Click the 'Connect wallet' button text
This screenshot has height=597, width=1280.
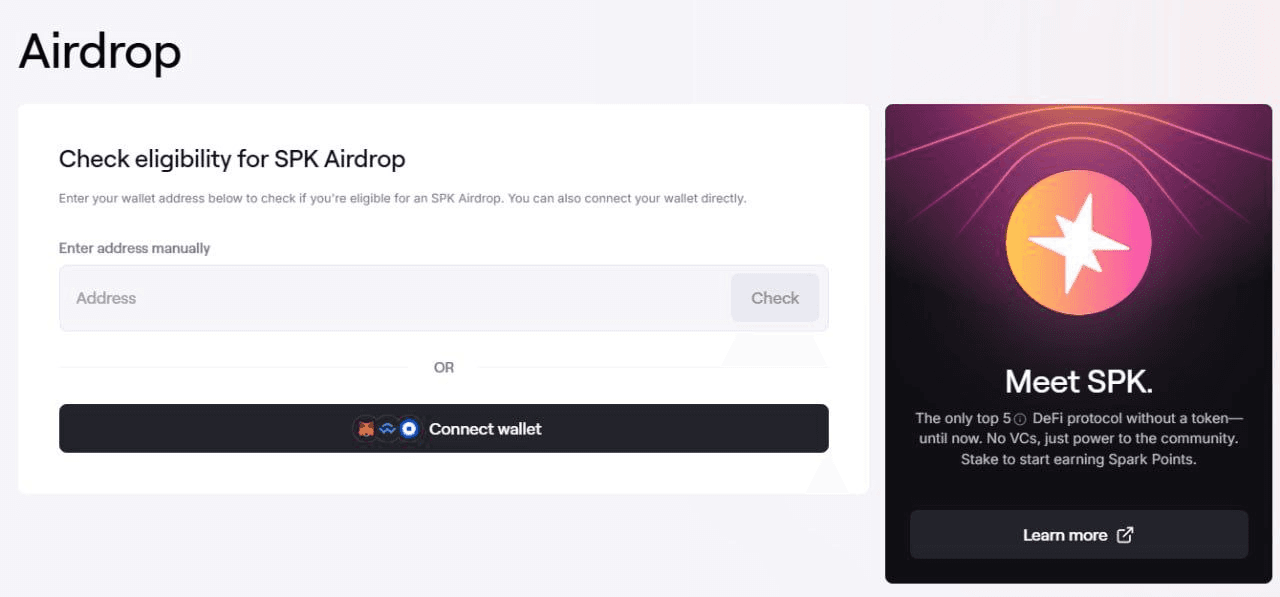click(x=485, y=429)
